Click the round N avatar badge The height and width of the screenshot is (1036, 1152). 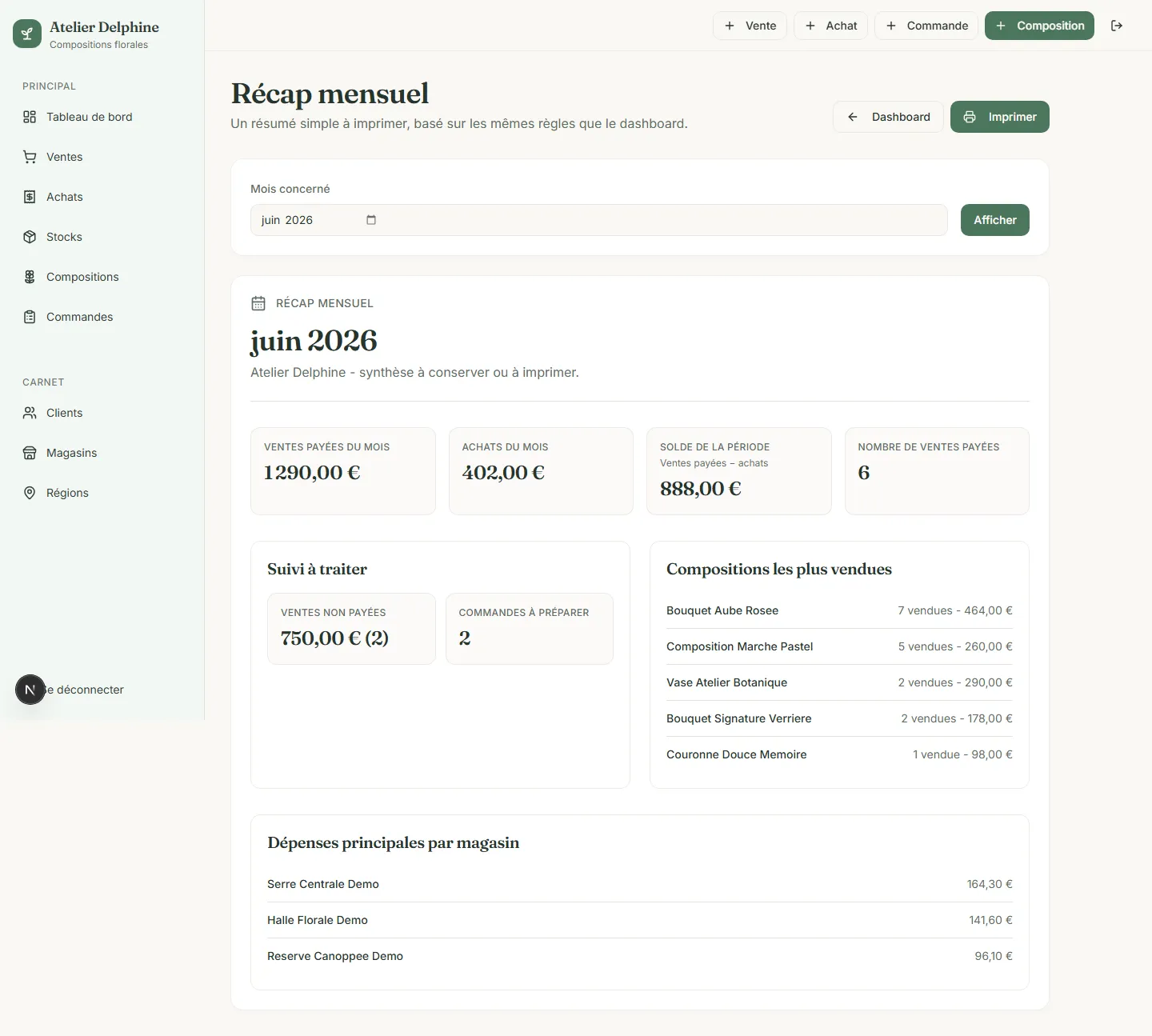(30, 690)
